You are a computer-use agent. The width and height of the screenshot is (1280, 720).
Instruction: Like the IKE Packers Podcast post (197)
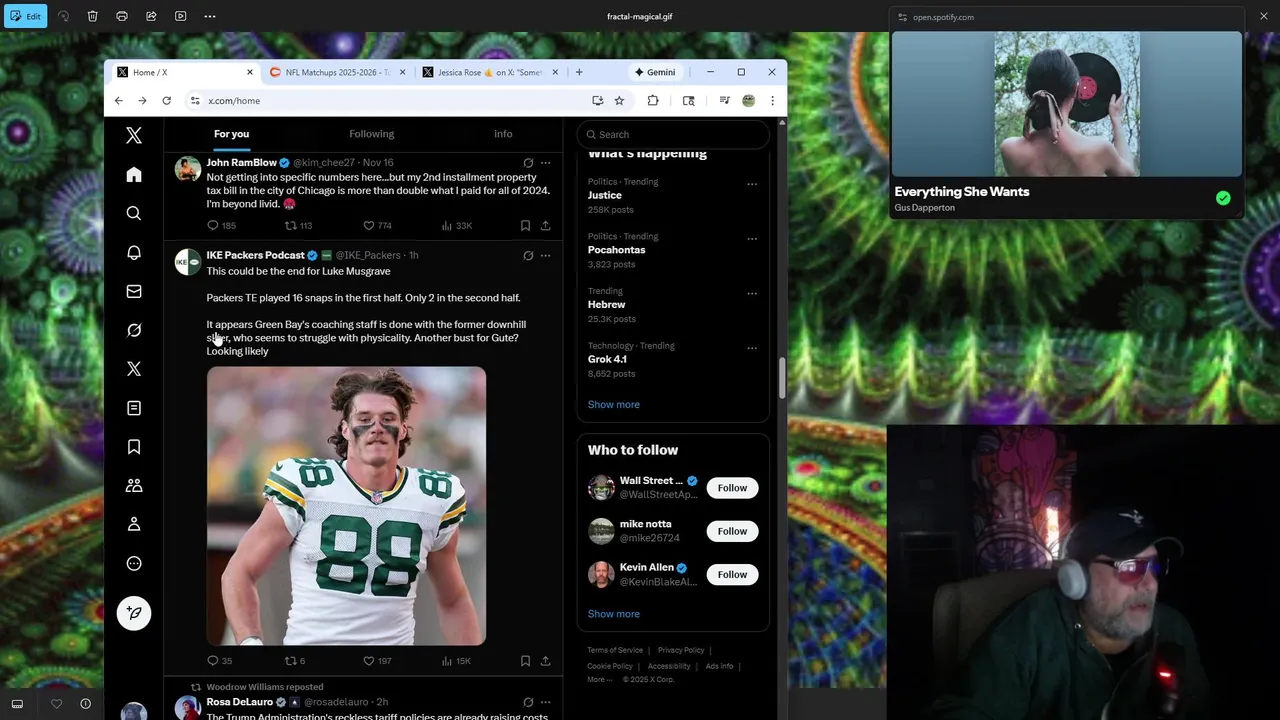(x=368, y=661)
